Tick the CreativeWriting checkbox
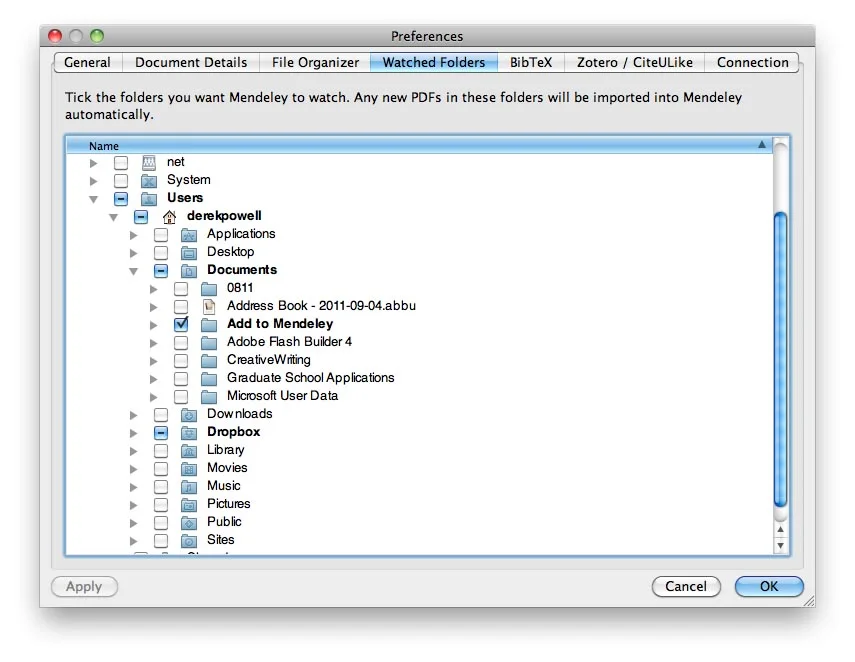The height and width of the screenshot is (662, 855). (181, 360)
